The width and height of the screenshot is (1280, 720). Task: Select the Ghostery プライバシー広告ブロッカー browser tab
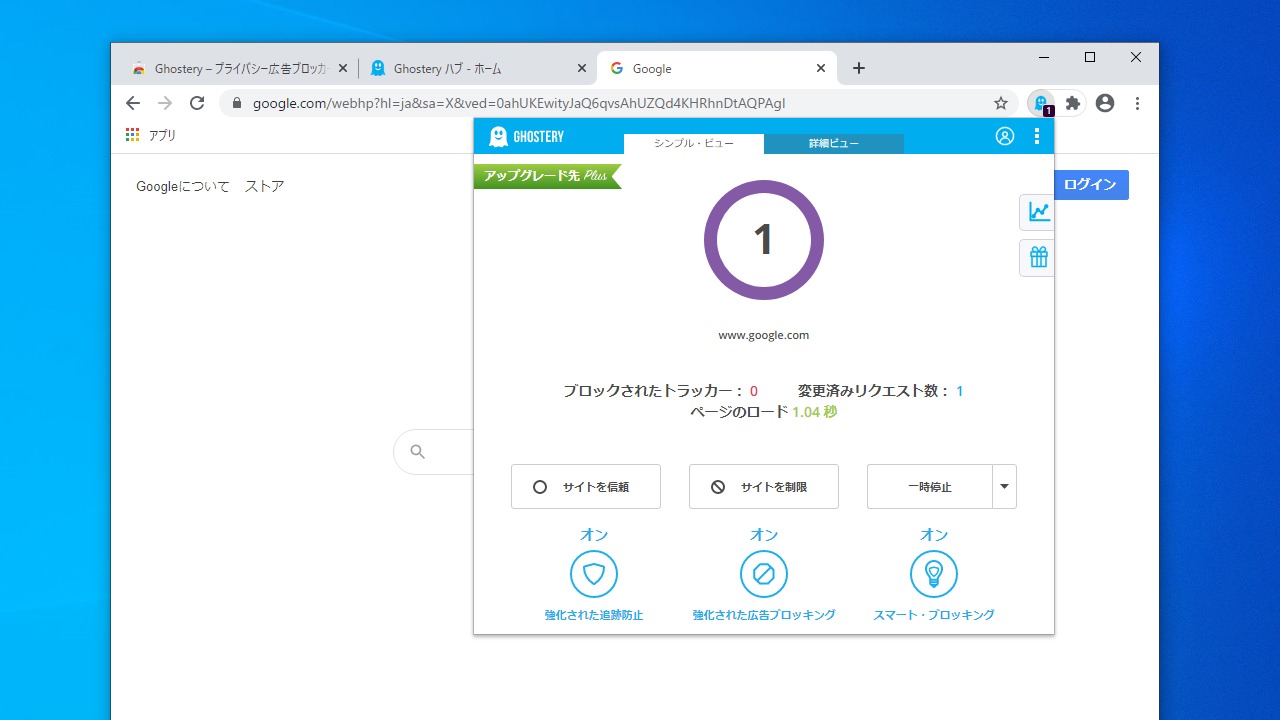point(238,68)
